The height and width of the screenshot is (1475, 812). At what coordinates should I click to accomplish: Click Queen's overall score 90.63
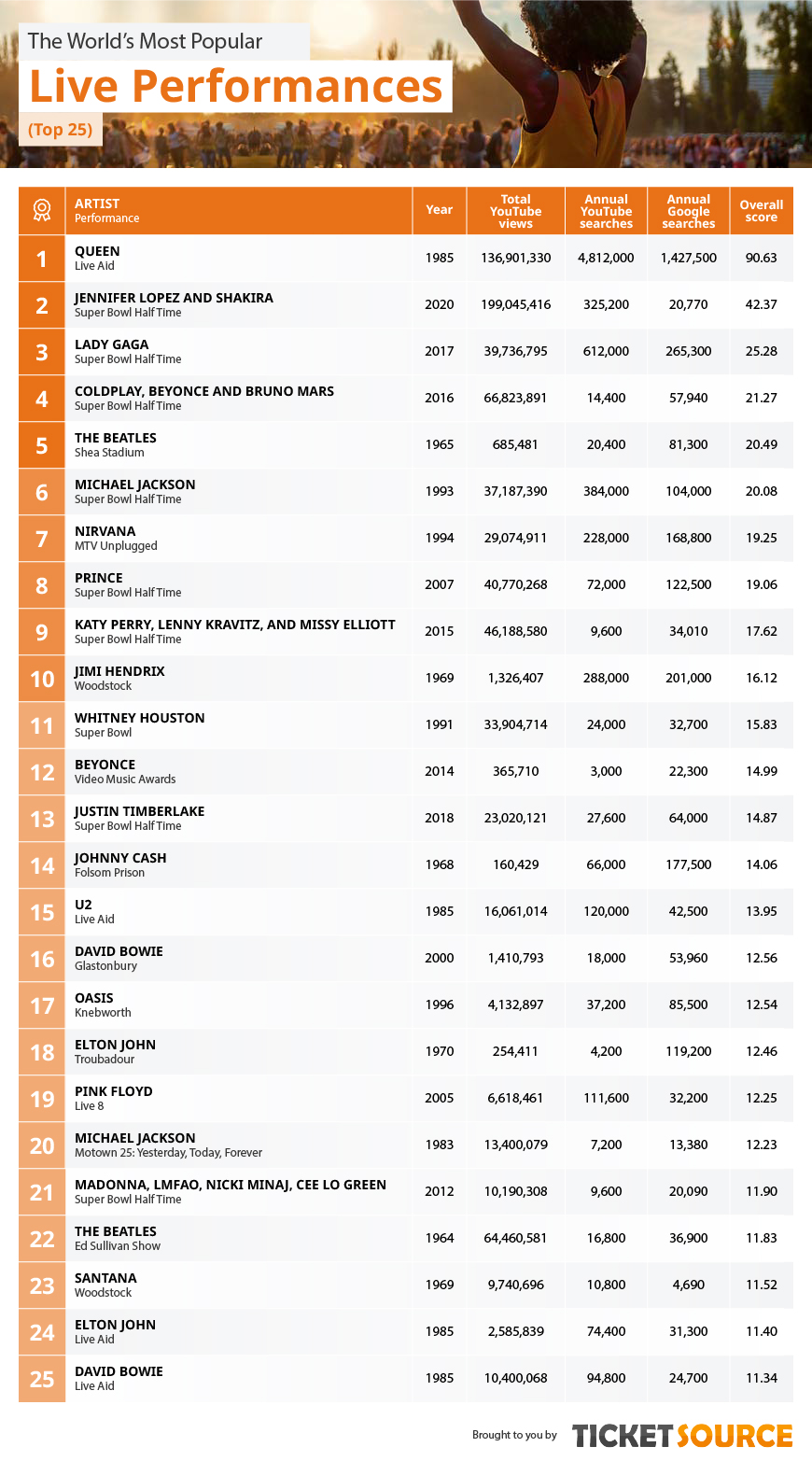click(x=762, y=258)
